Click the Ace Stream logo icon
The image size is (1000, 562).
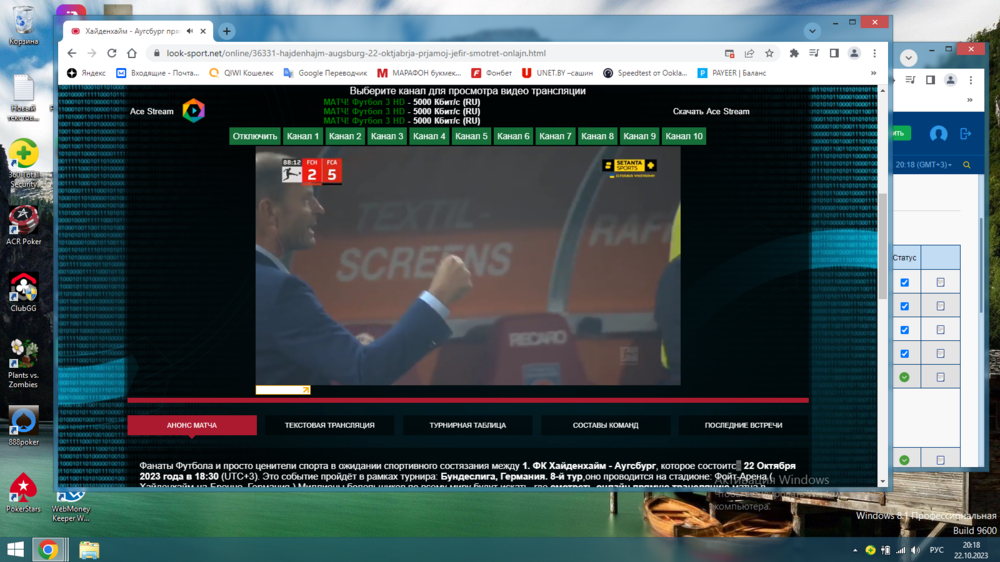[x=194, y=111]
